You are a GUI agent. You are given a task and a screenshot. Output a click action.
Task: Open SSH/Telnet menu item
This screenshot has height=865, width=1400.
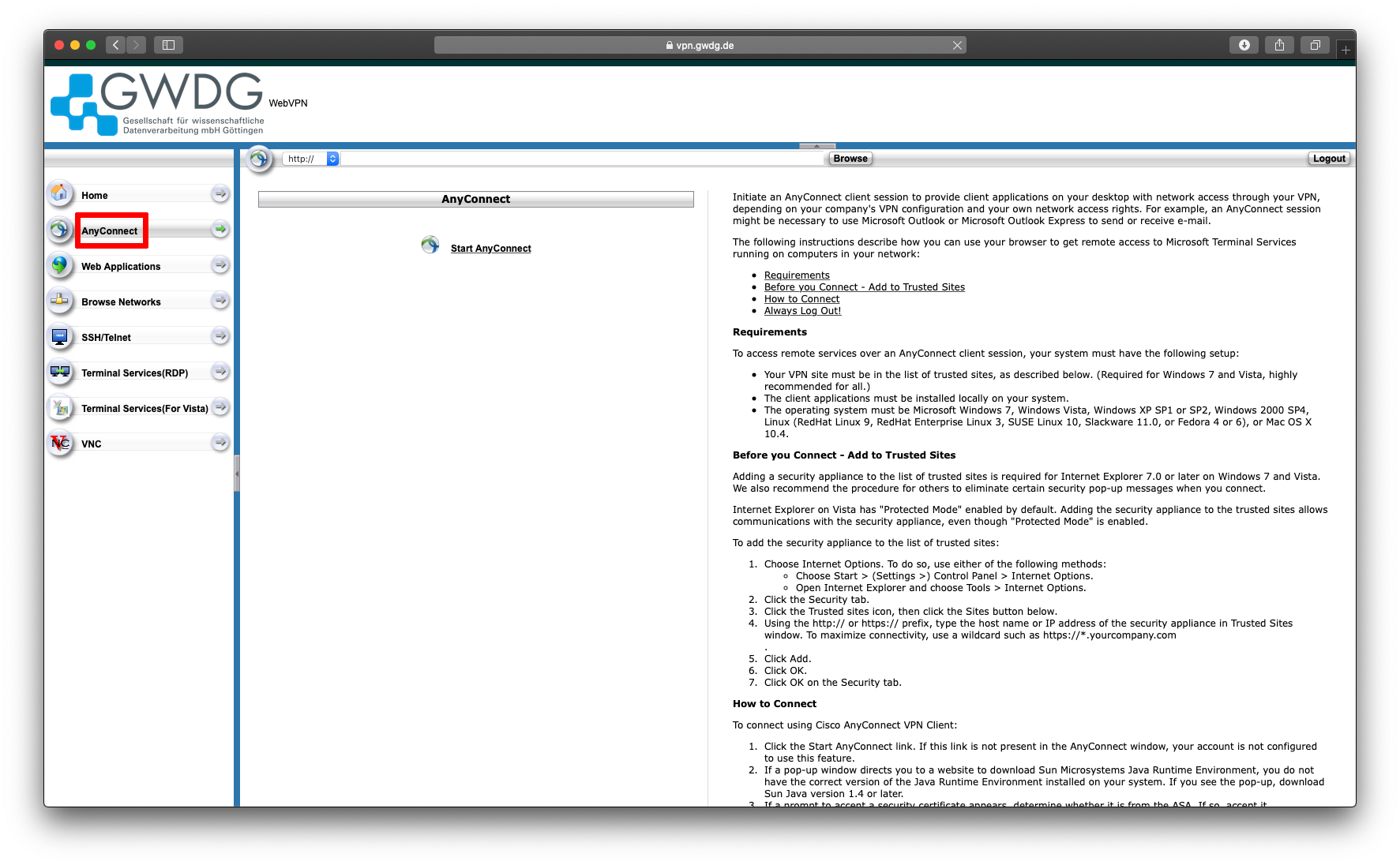[107, 338]
